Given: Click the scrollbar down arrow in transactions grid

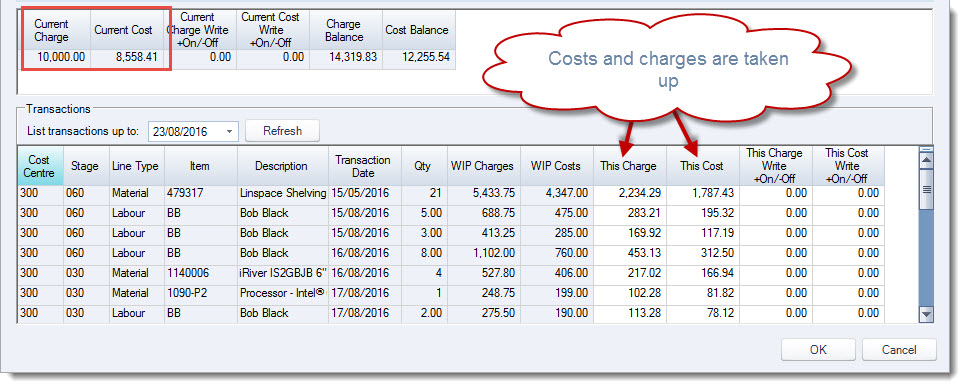Looking at the screenshot, I should 926,314.
